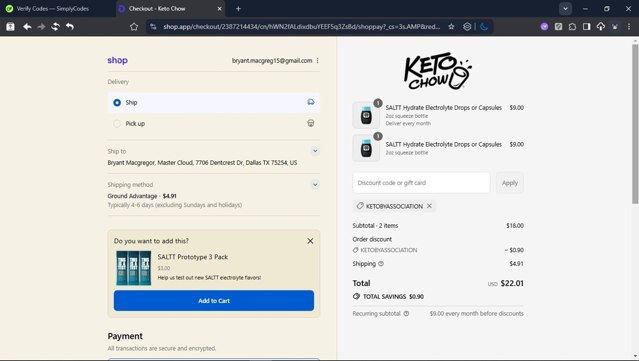Click the Shop logo

tap(117, 60)
